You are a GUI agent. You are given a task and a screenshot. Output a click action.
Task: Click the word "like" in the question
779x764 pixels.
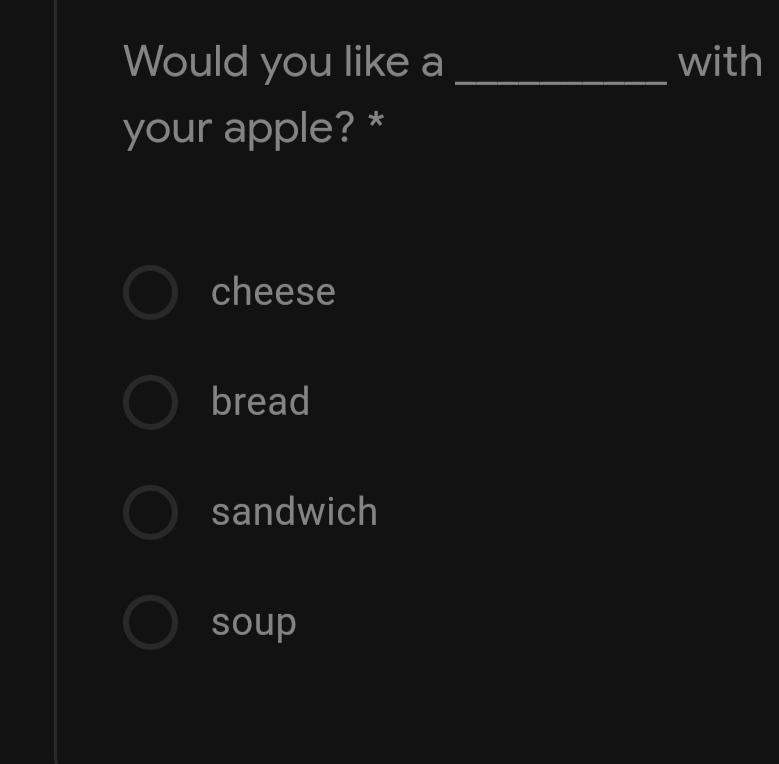point(377,62)
